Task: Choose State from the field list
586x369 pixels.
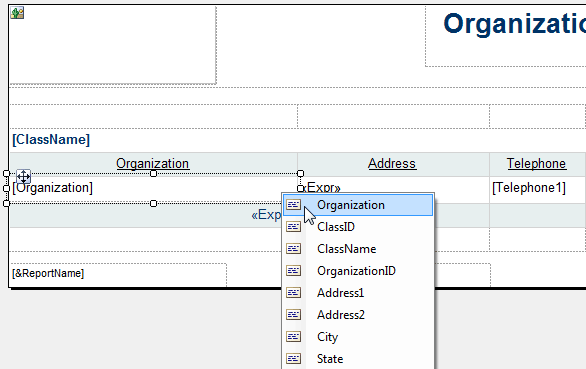Action: pos(358,359)
